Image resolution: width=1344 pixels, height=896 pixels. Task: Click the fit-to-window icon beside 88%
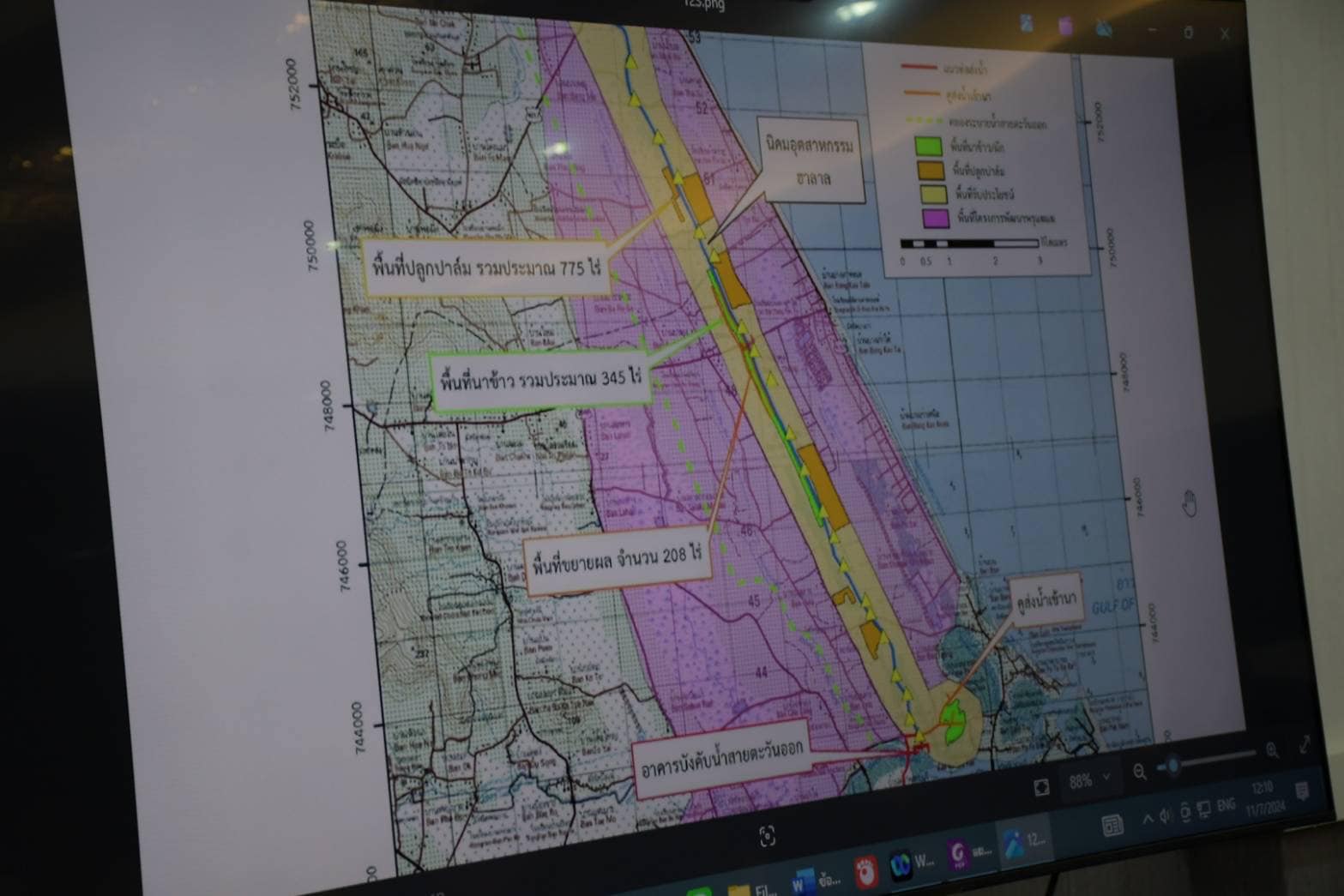1041,787
